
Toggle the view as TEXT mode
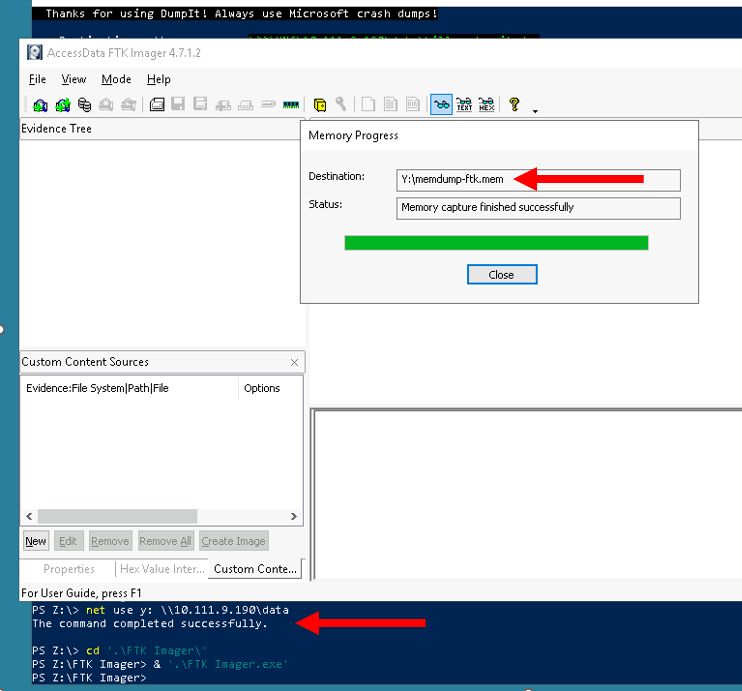coord(464,104)
